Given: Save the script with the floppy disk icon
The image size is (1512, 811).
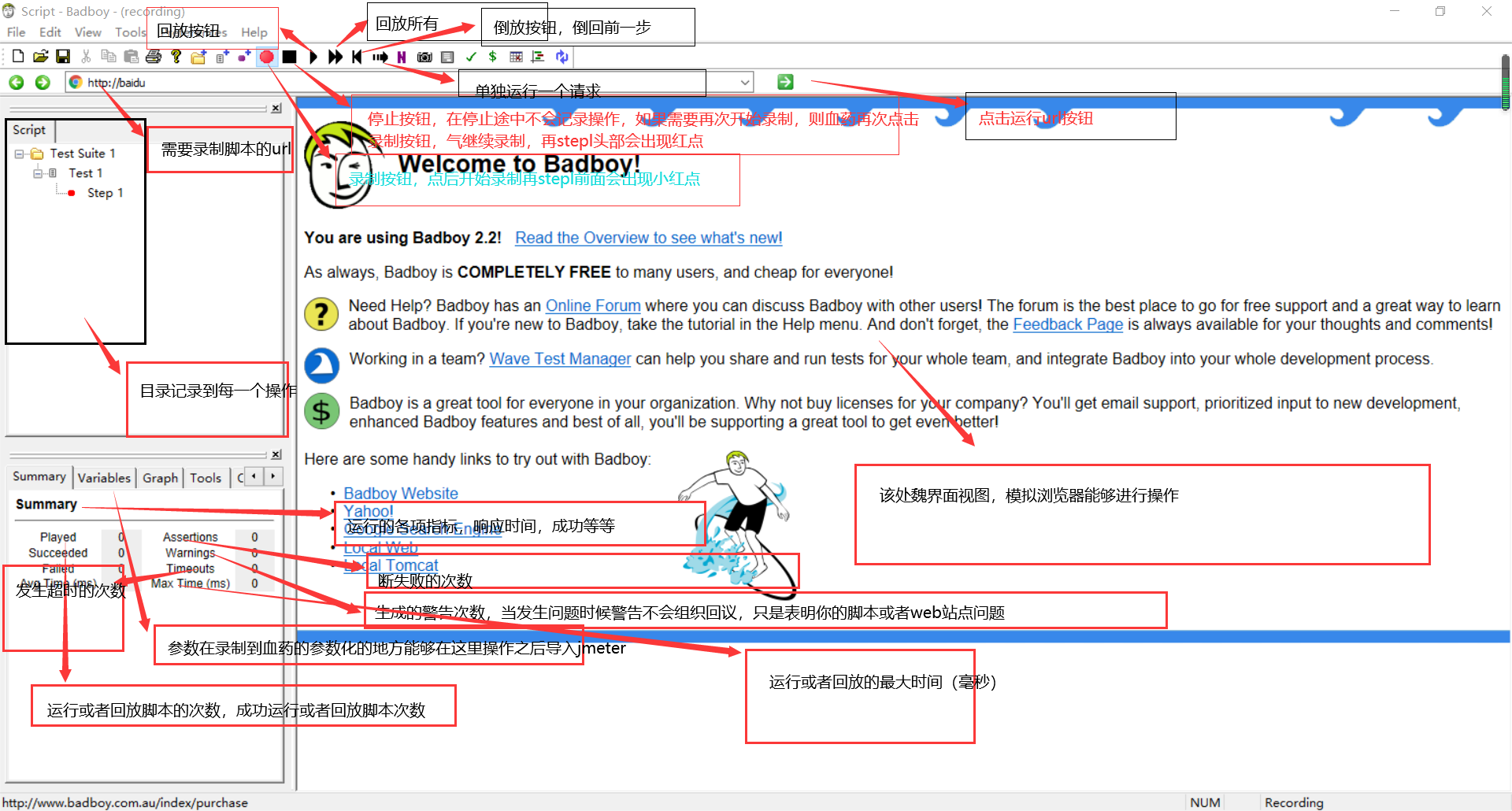Looking at the screenshot, I should [63, 57].
